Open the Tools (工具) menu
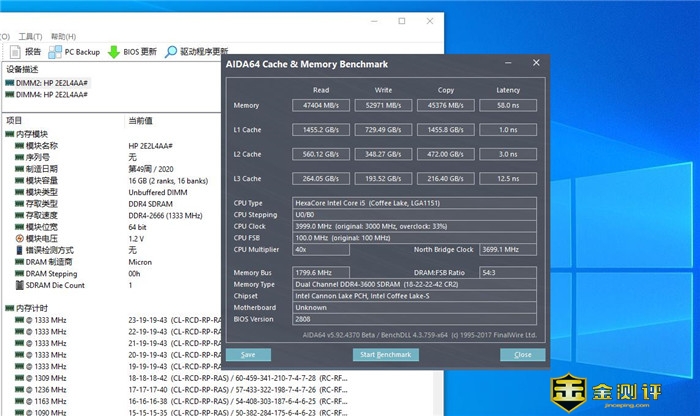Viewport: 700px width, 416px height. click(29, 36)
